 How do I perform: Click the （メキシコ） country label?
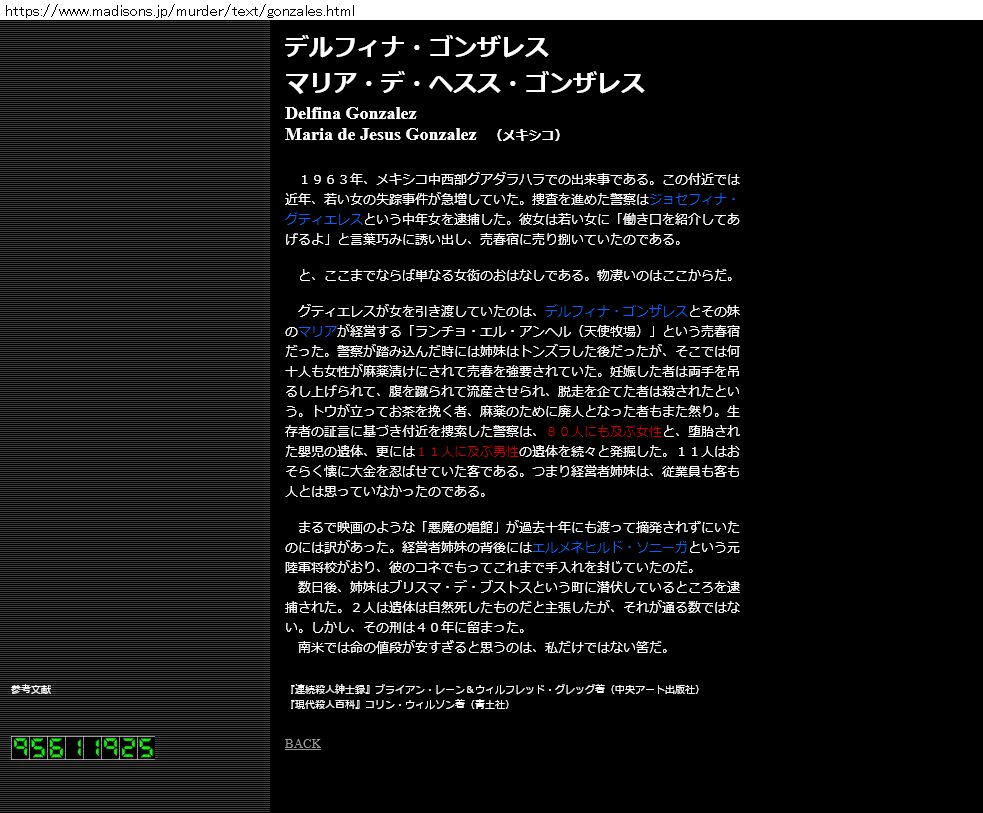coord(528,135)
